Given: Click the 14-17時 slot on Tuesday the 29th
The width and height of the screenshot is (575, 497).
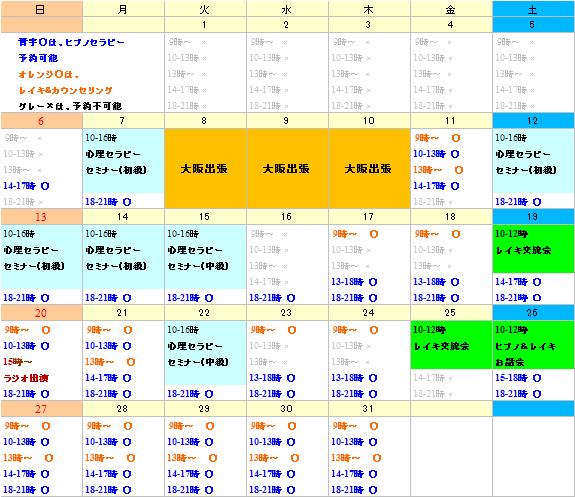Looking at the screenshot, I should tap(190, 474).
